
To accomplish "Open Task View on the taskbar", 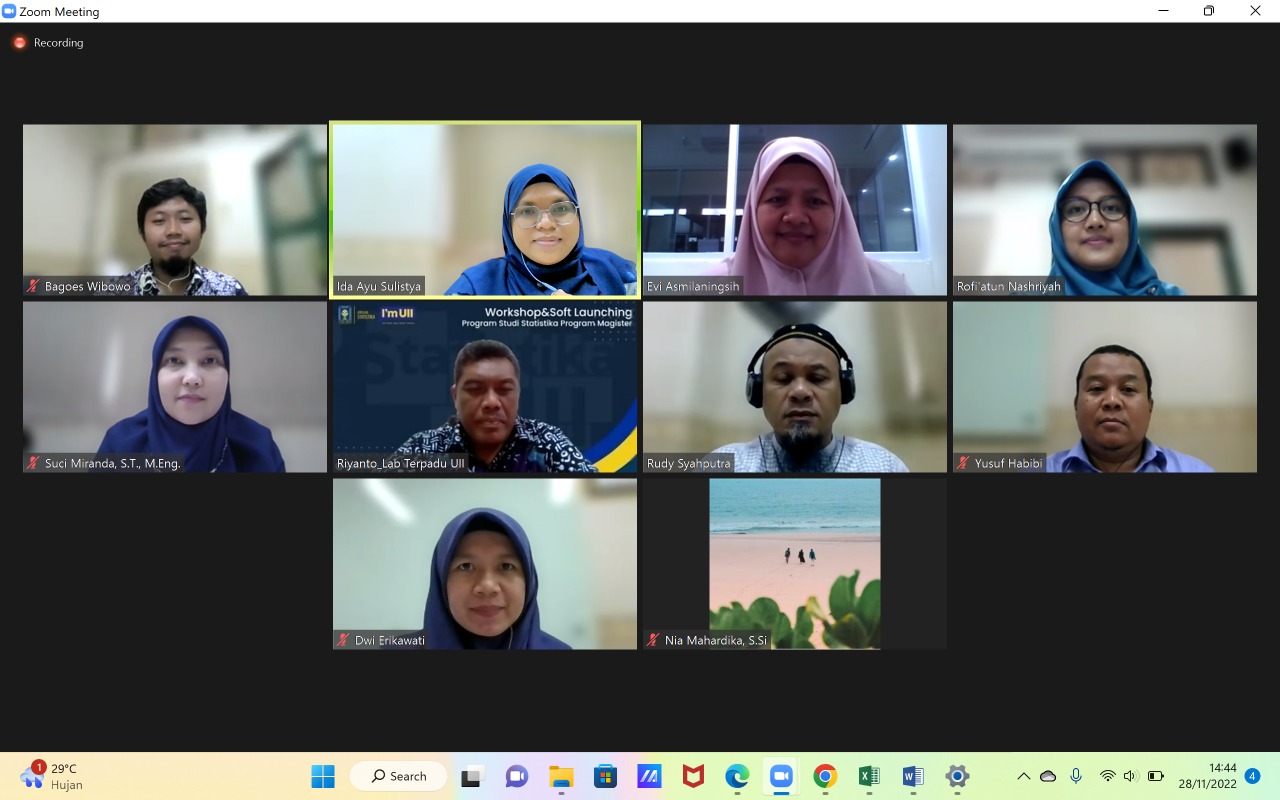I will click(x=471, y=776).
